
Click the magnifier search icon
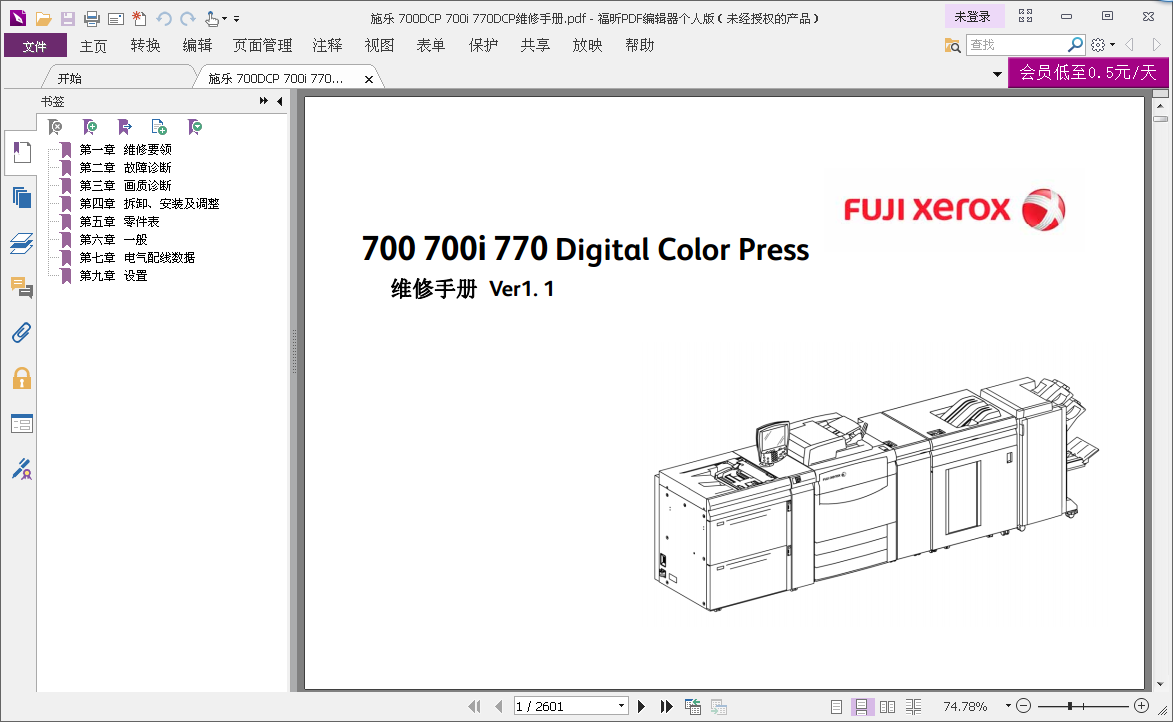pyautogui.click(x=1075, y=45)
